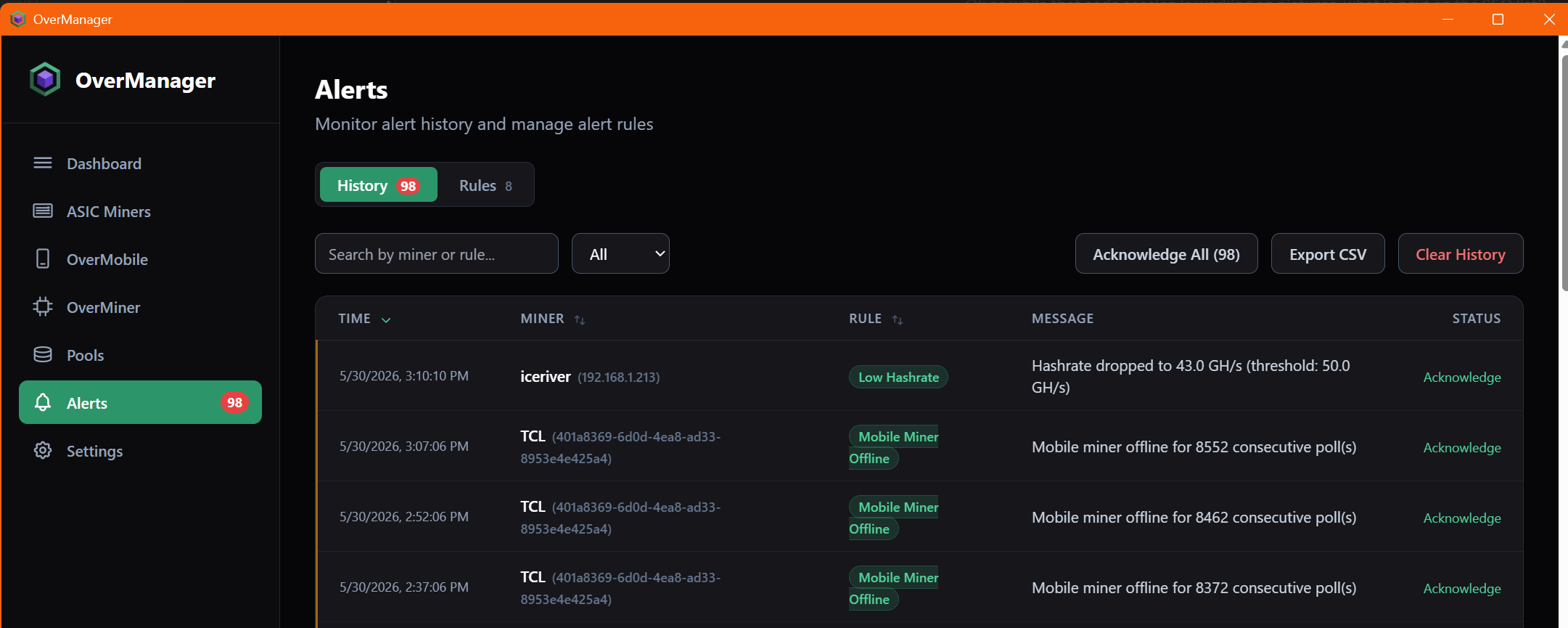Click the Hashrate dropped to 43.0 GH/s message
This screenshot has width=1568, height=628.
(1191, 376)
